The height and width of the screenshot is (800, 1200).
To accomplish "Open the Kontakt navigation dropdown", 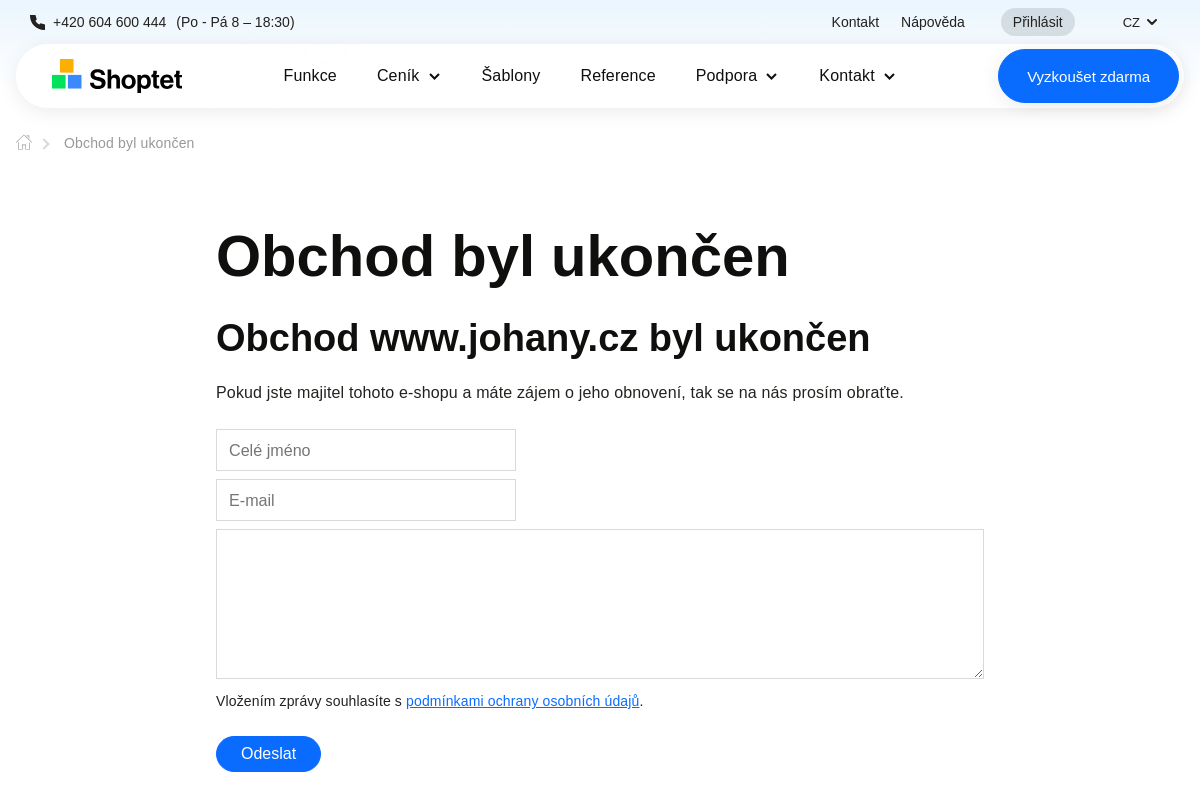I will click(855, 76).
